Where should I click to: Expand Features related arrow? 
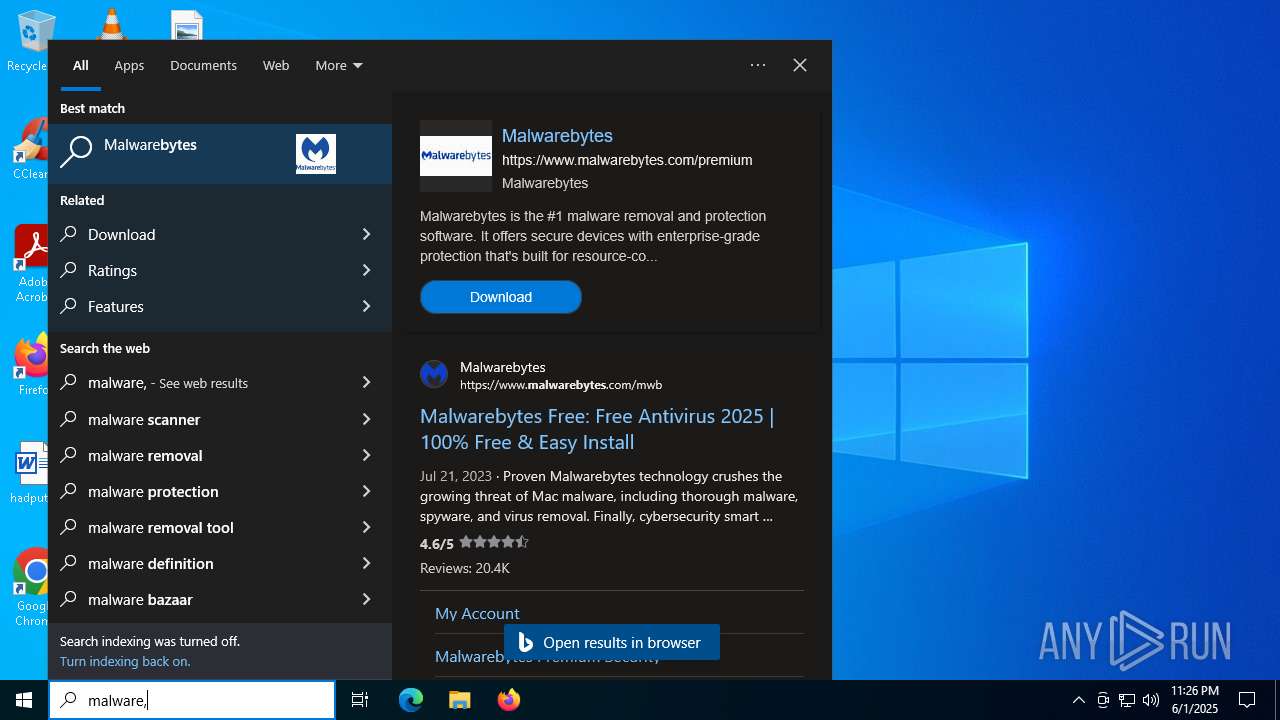pos(366,306)
